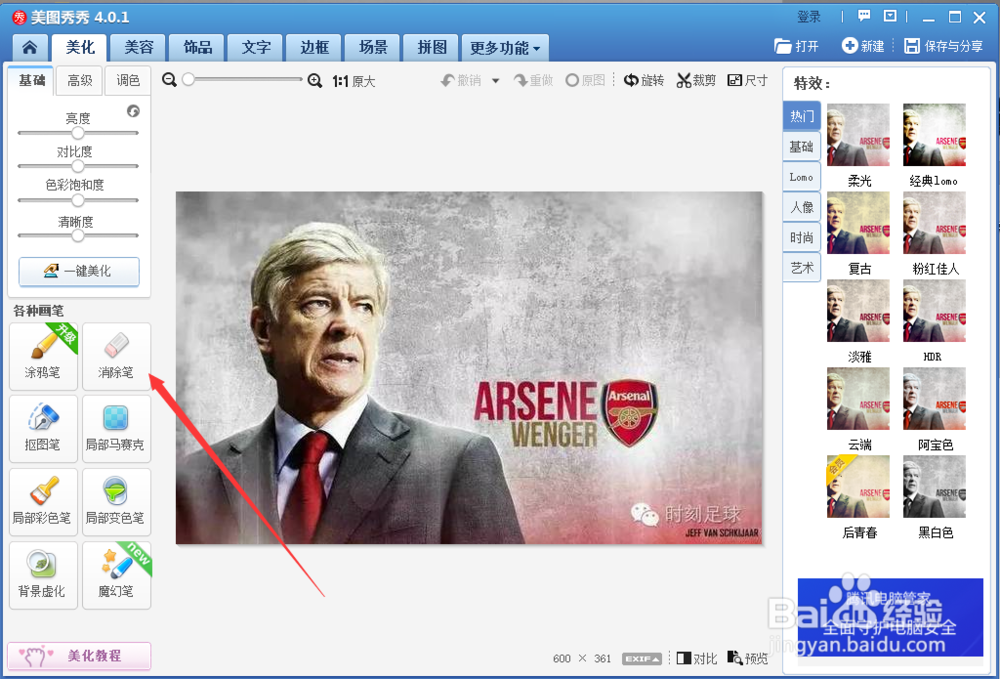This screenshot has width=1000, height=679.
Task: Click the zoom level slider handle
Action: click(188, 80)
